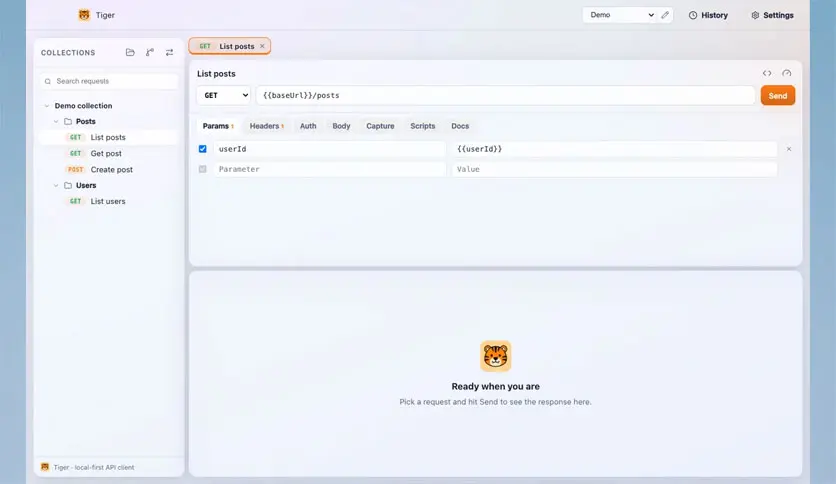The image size is (836, 484).
Task: Switch to the Body tab
Action: [x=341, y=126]
